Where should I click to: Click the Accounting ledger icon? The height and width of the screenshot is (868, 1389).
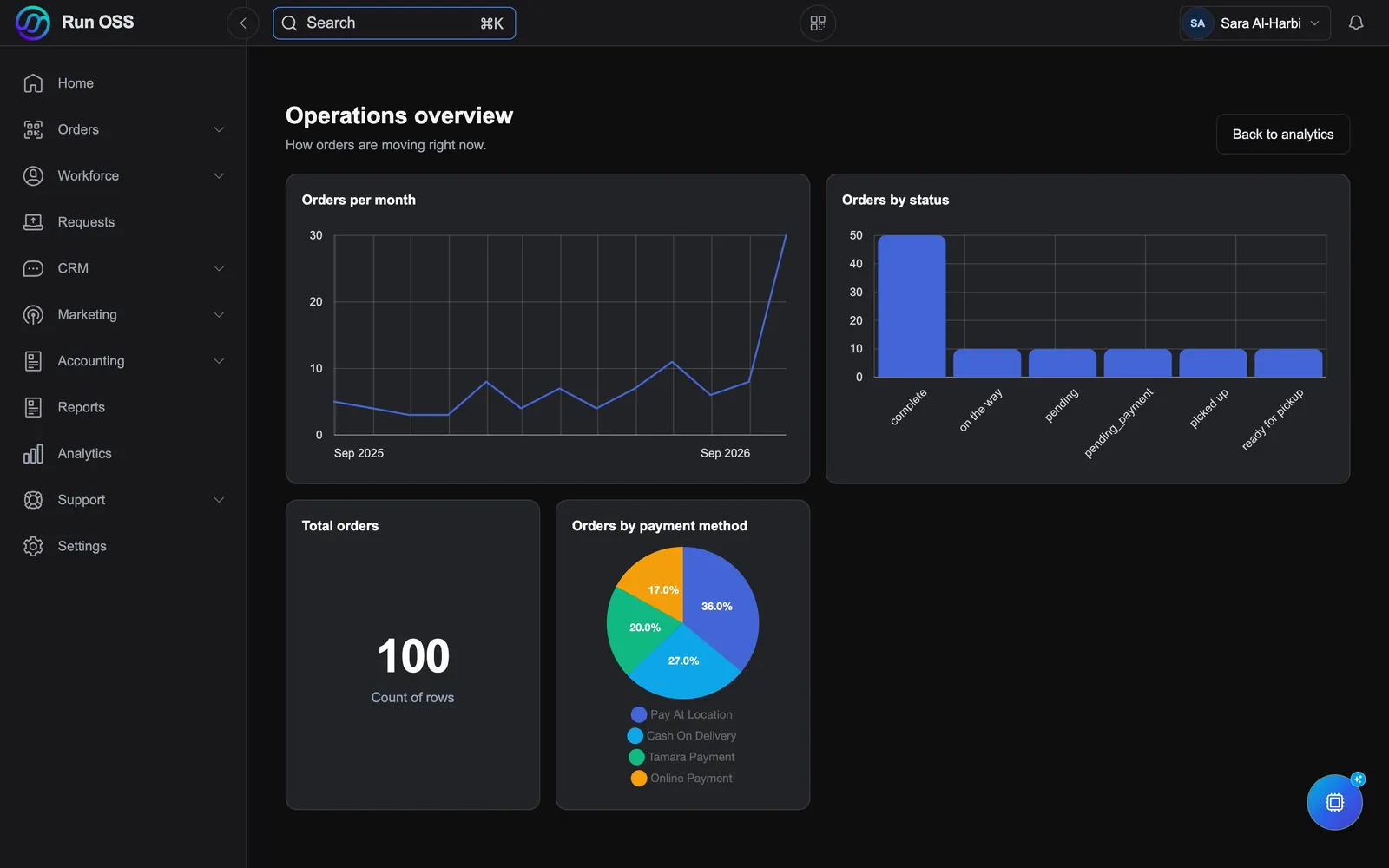[x=33, y=361]
